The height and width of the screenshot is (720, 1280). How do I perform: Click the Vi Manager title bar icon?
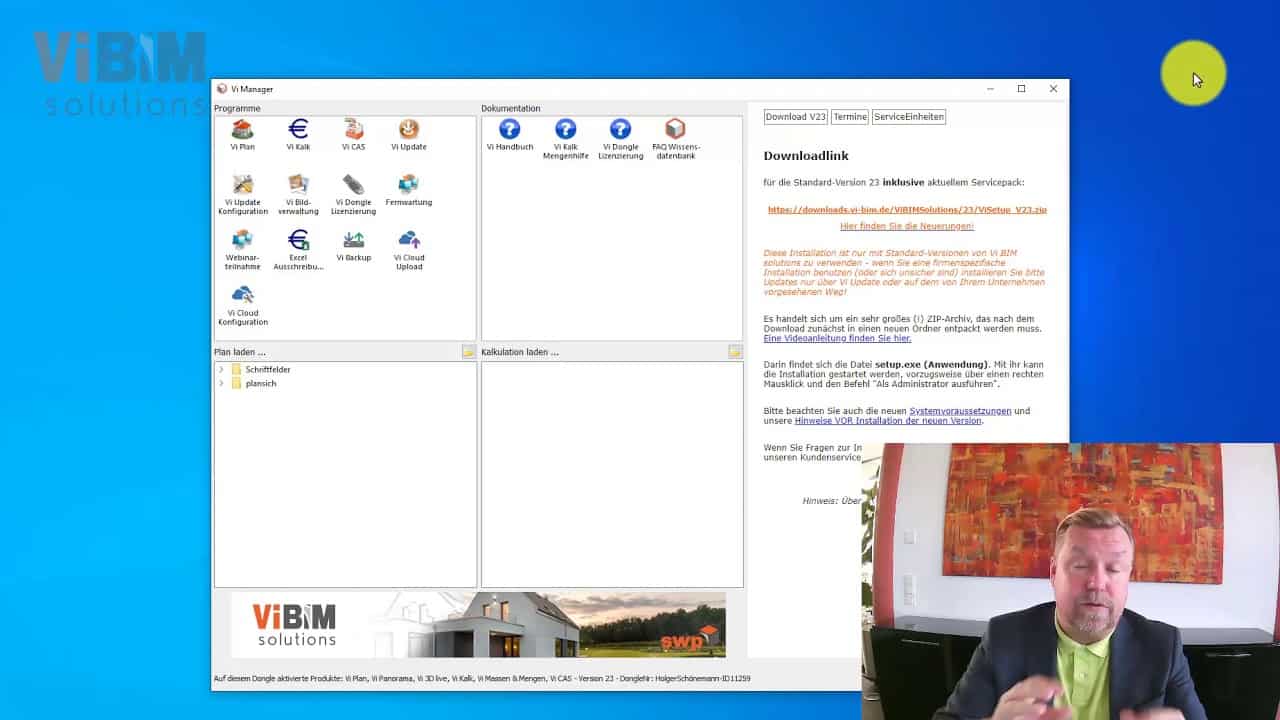[x=222, y=89]
